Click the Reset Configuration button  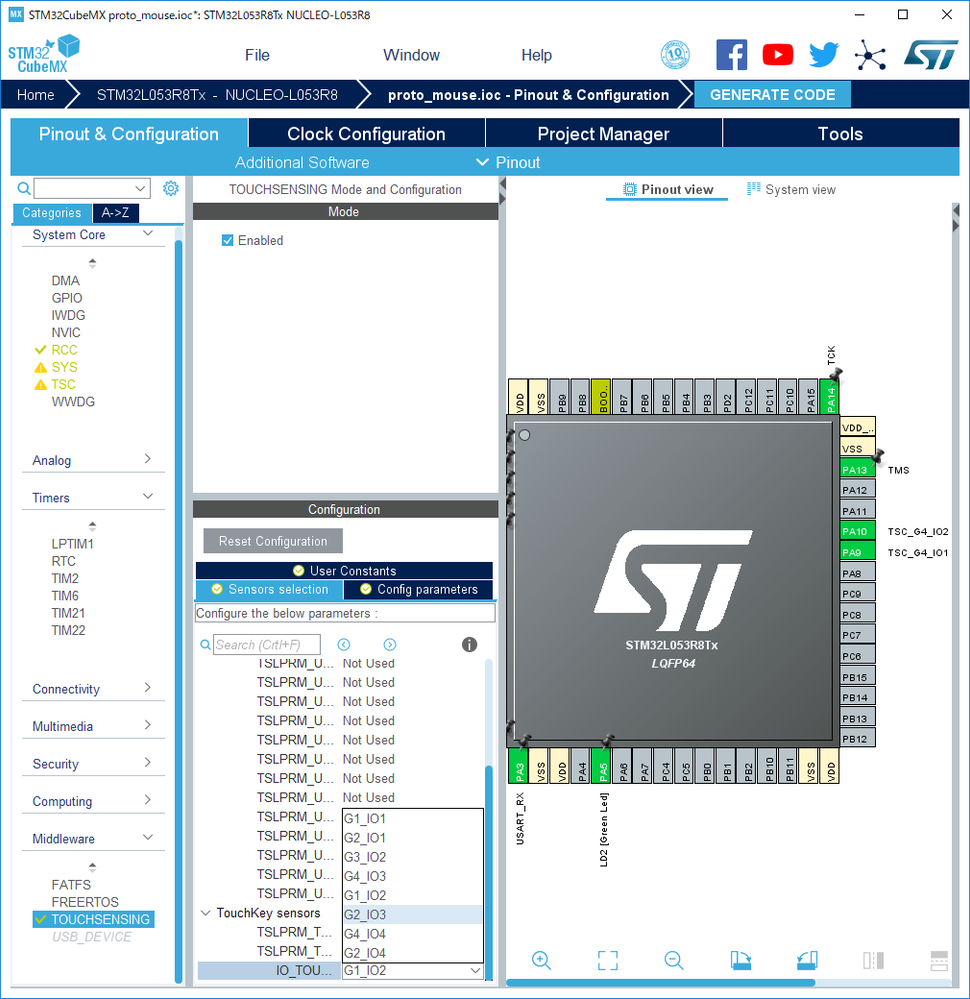(273, 541)
